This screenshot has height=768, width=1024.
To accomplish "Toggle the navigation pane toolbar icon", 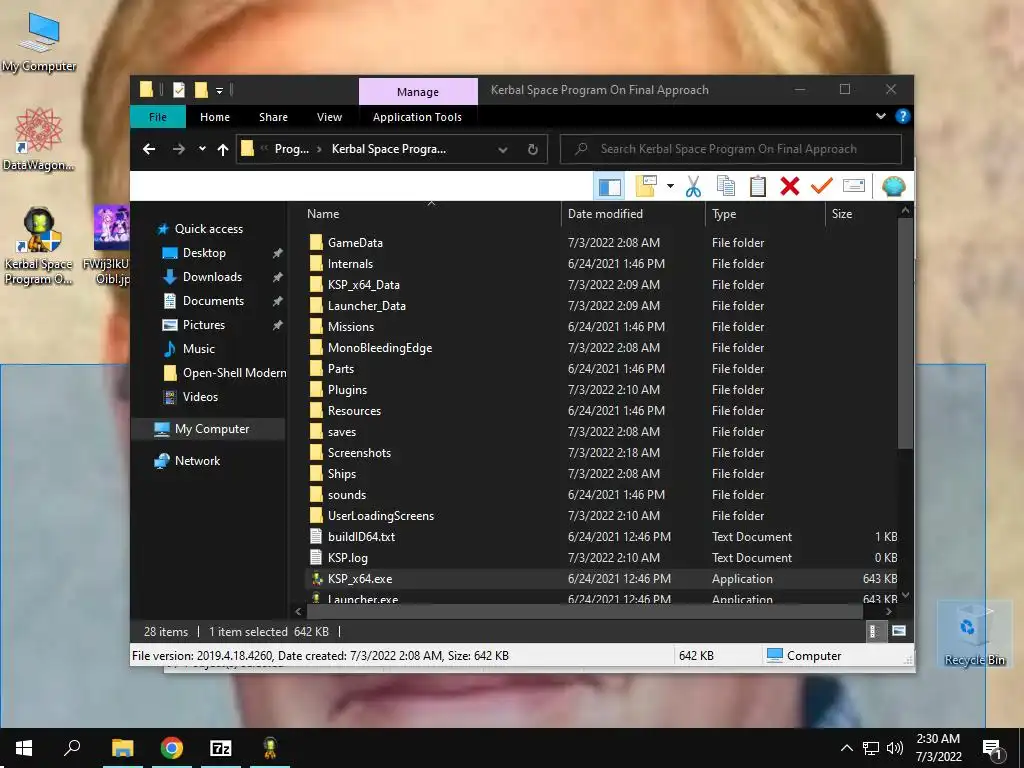I will click(x=609, y=187).
